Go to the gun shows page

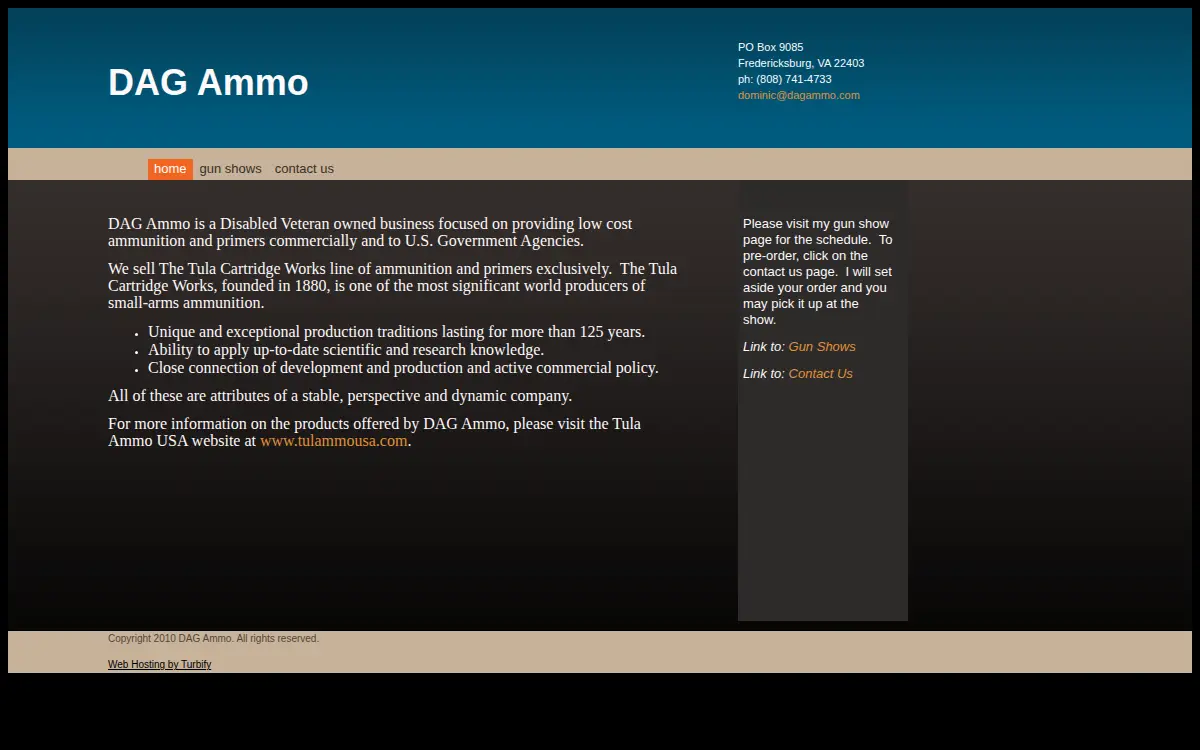[x=230, y=169]
